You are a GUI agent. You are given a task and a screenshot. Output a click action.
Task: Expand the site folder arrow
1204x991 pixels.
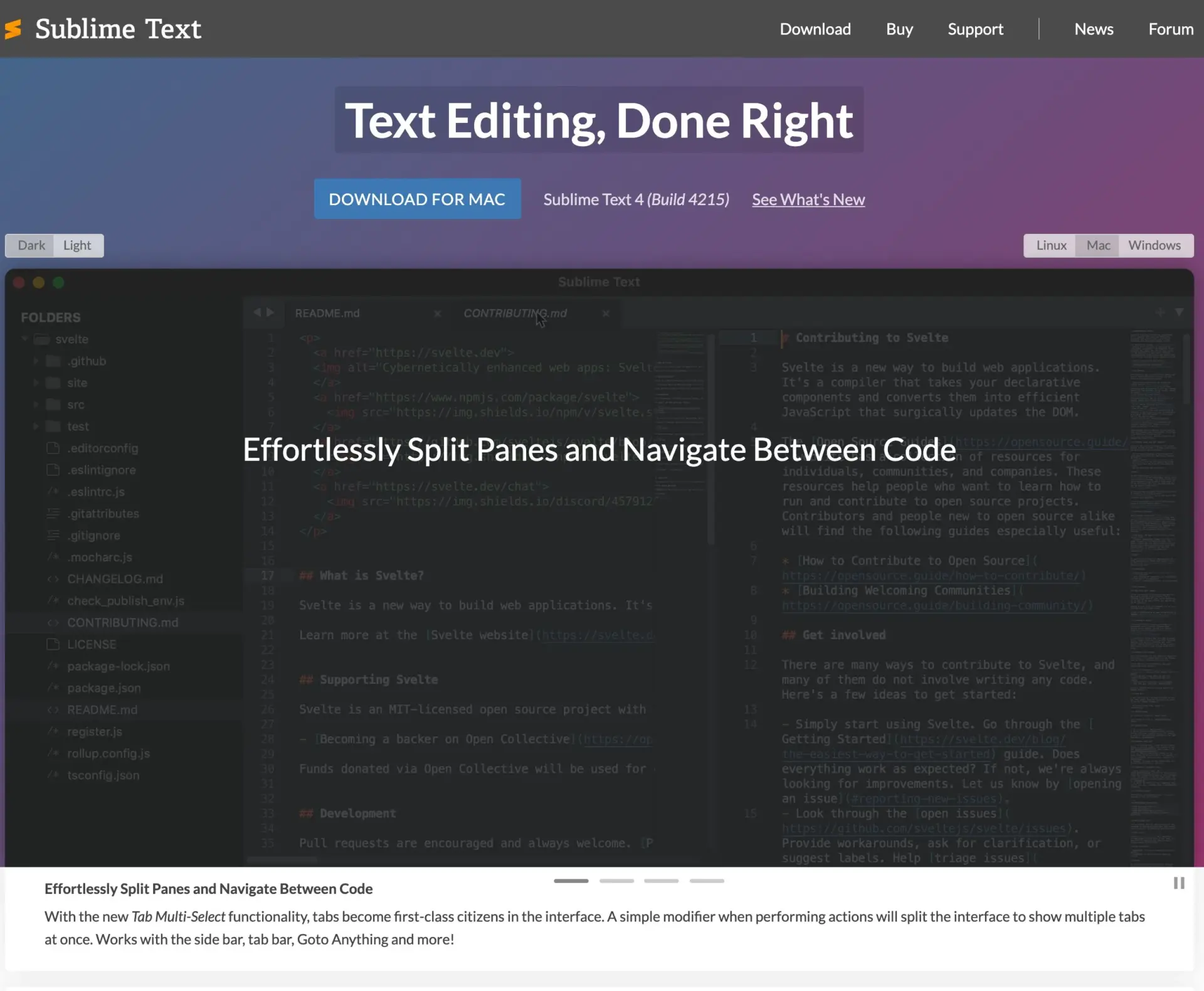tap(36, 383)
